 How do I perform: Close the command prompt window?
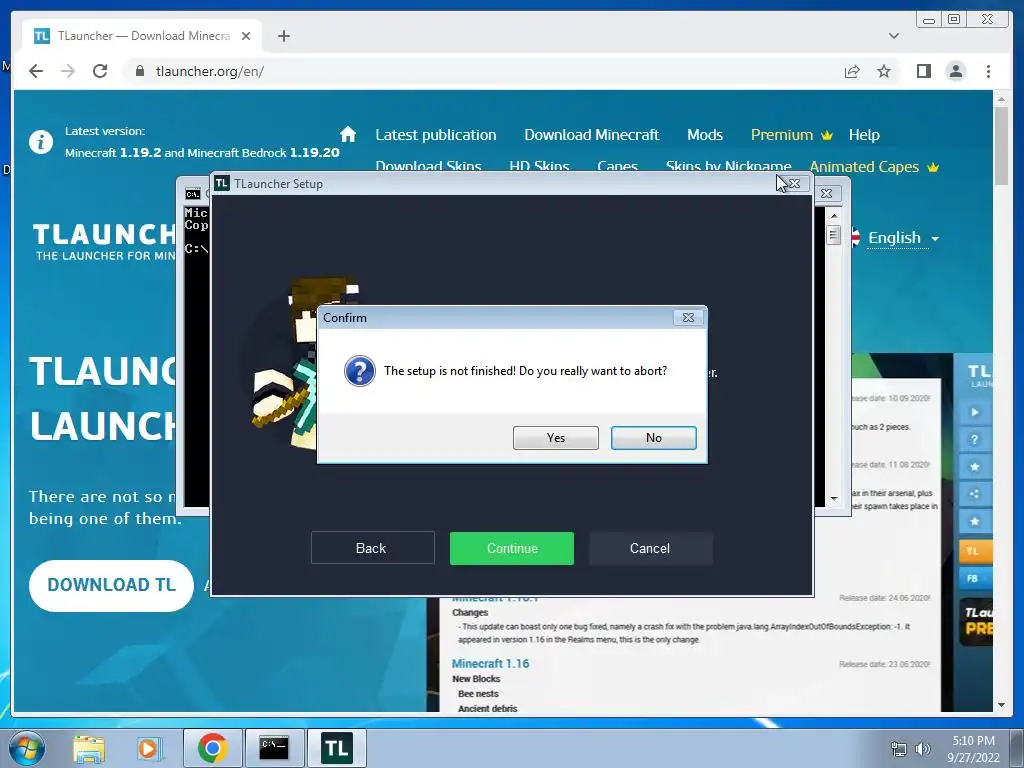826,193
